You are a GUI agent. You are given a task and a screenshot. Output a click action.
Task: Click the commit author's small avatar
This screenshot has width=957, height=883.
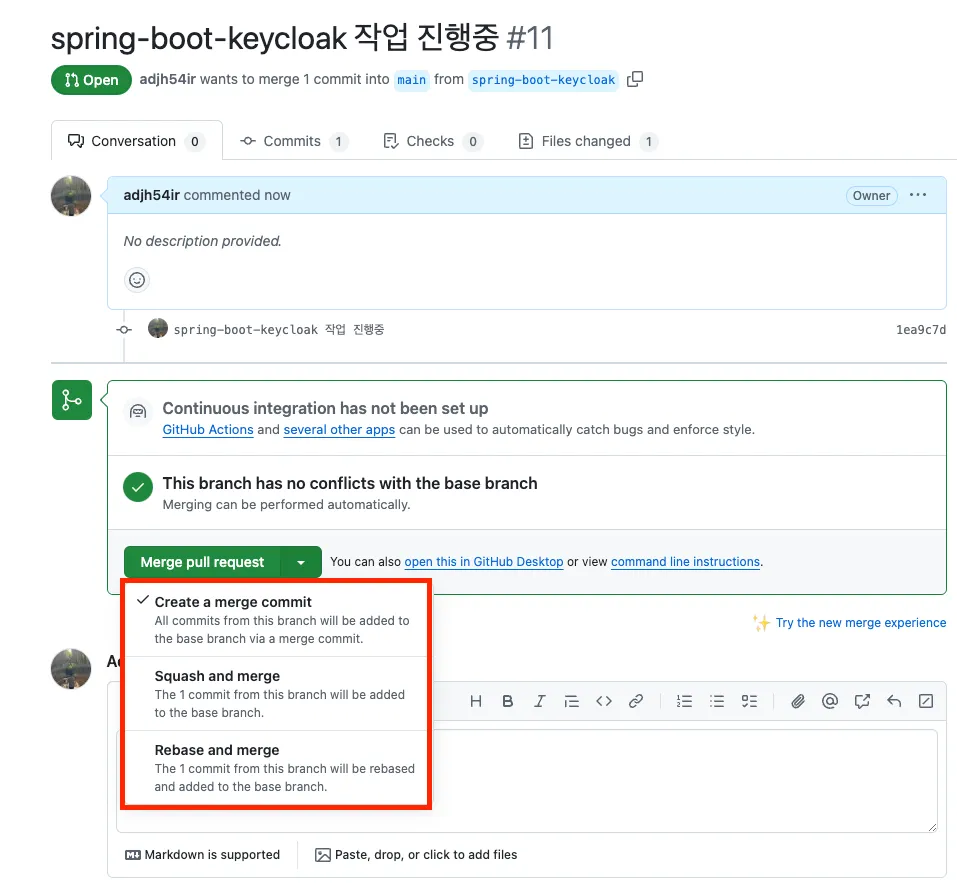click(x=158, y=328)
